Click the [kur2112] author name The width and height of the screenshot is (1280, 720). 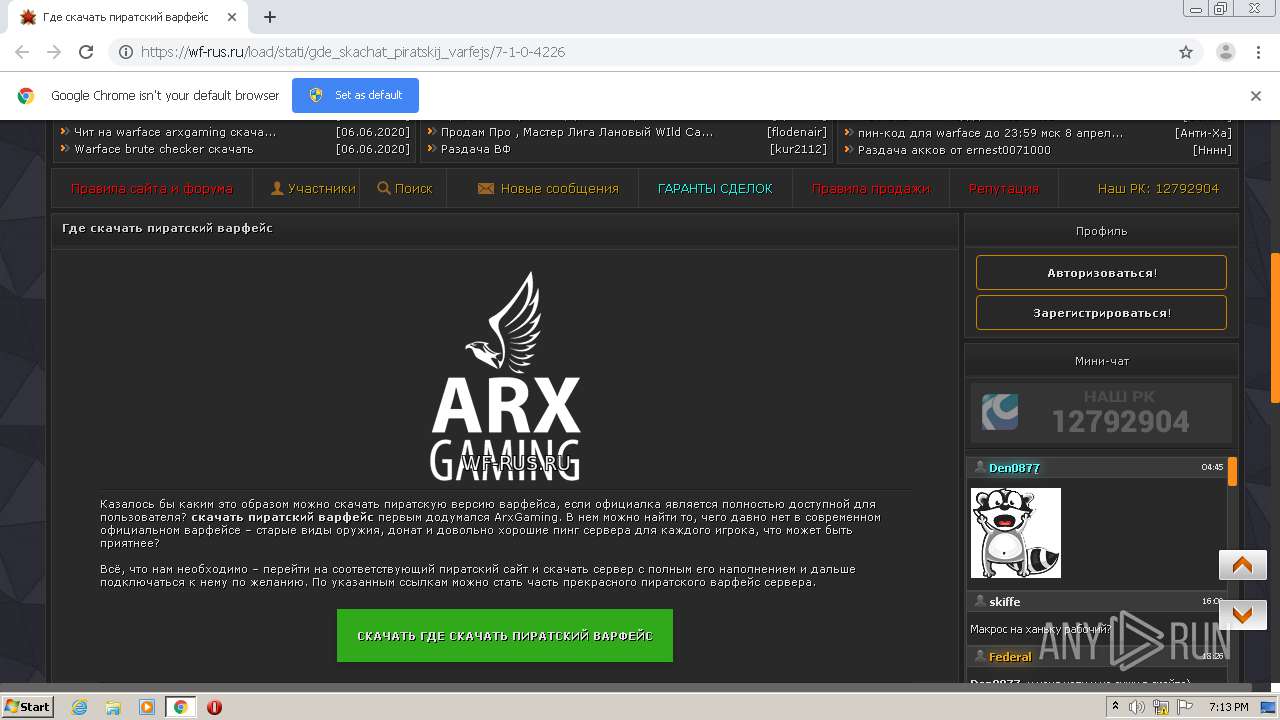click(799, 149)
